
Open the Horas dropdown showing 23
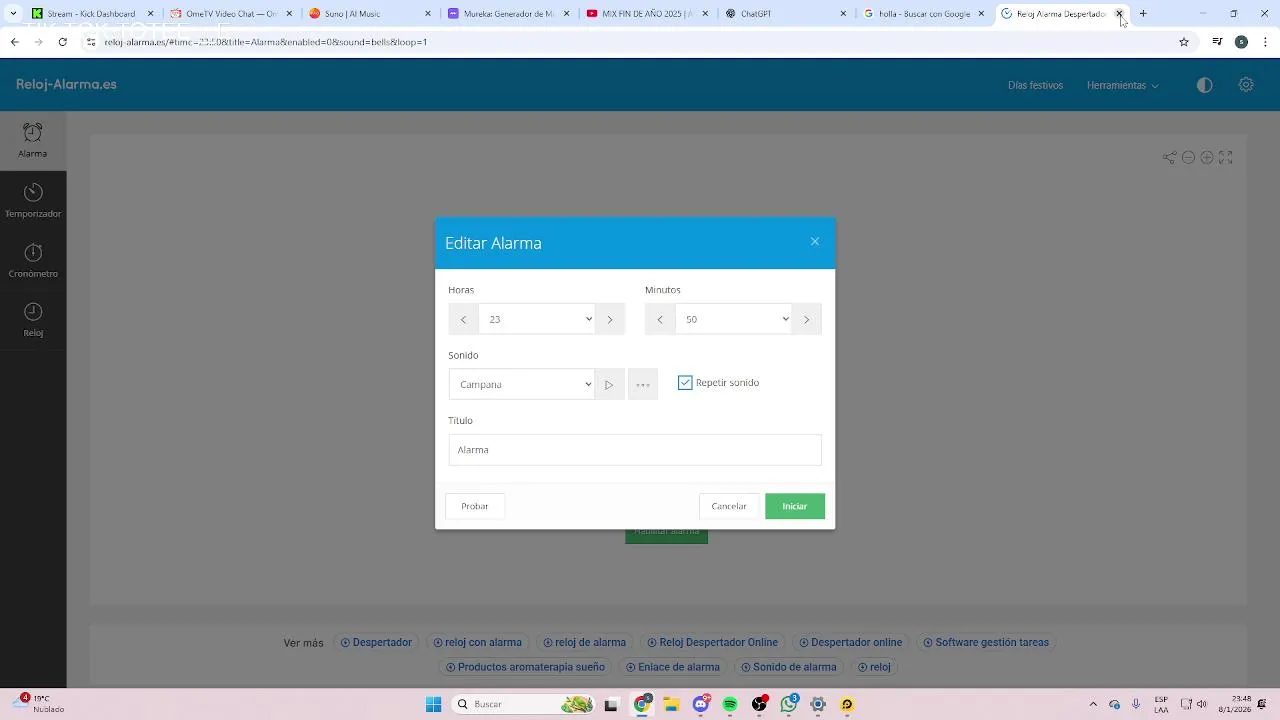coord(537,320)
